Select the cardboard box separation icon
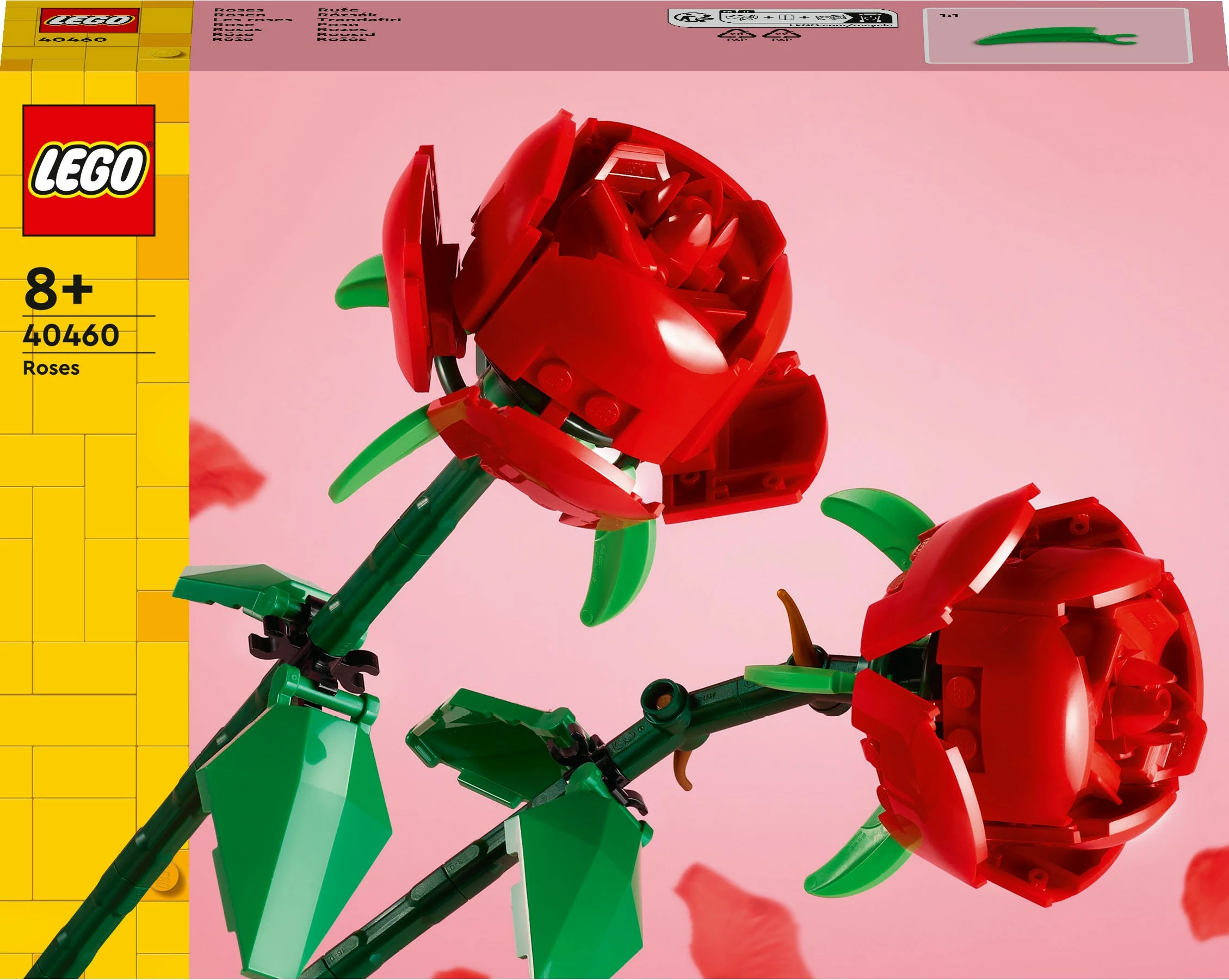 [787, 17]
